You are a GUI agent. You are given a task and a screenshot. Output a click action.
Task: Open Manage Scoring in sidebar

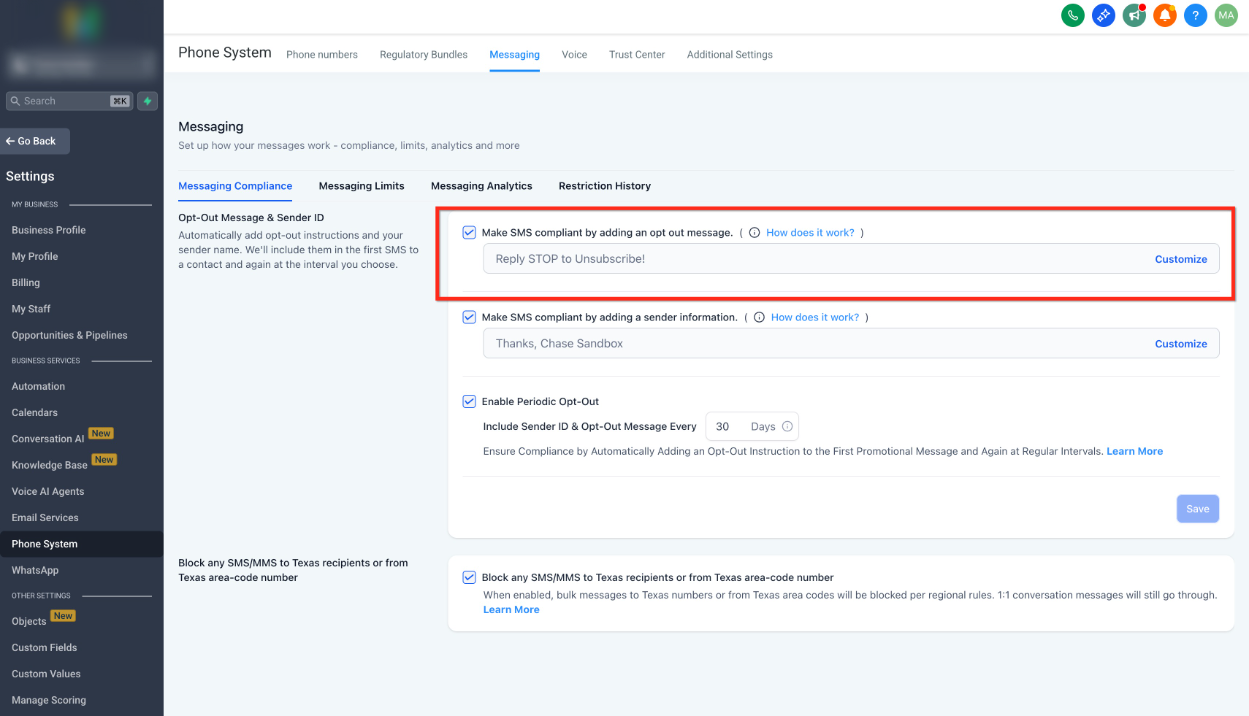[x=49, y=700]
